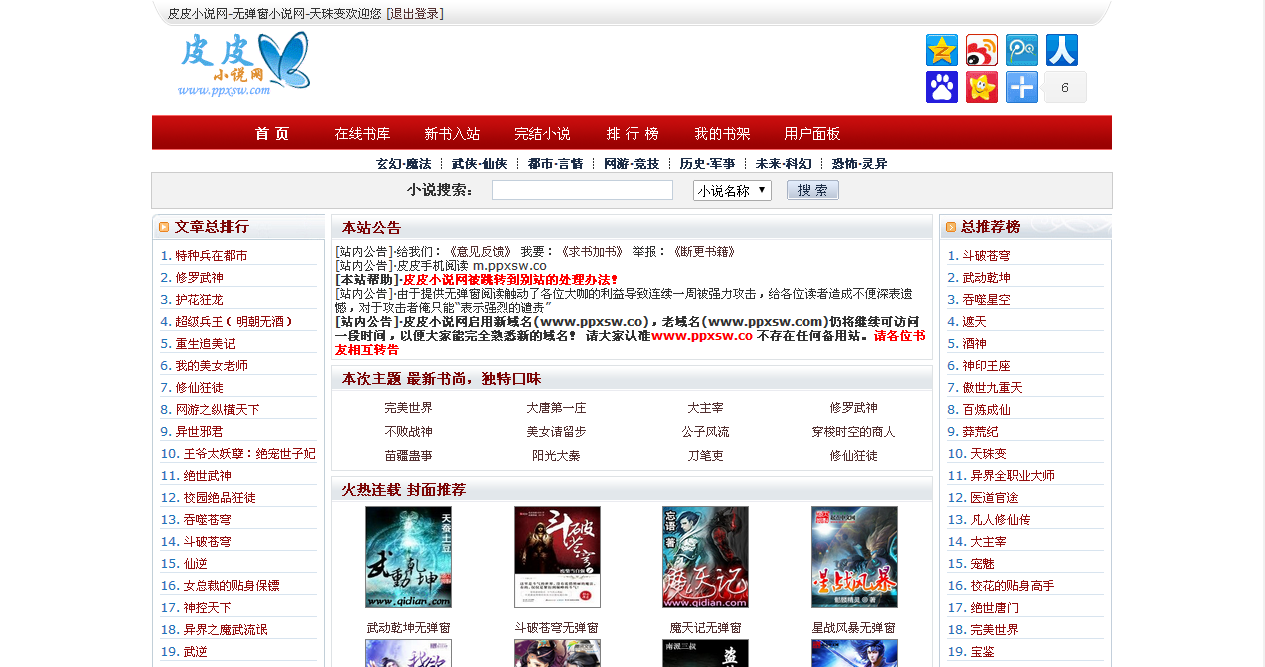1265x667 pixels.
Task: Go to the 首页 navigation tab
Action: click(x=272, y=133)
